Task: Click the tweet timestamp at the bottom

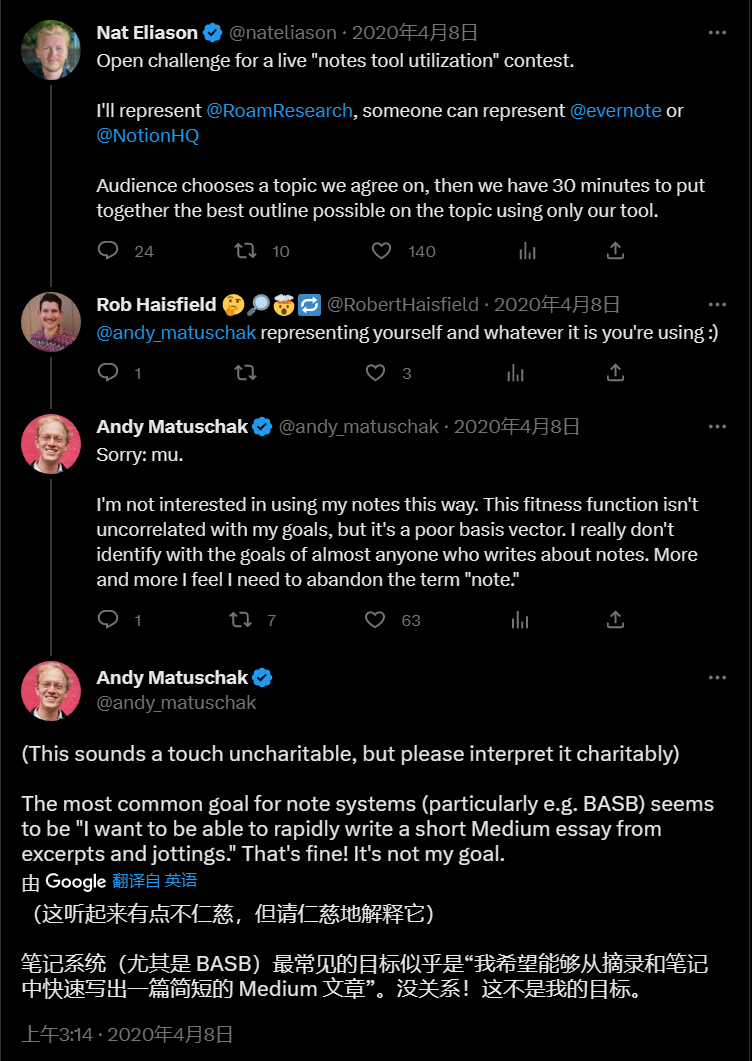Action: click(128, 1034)
